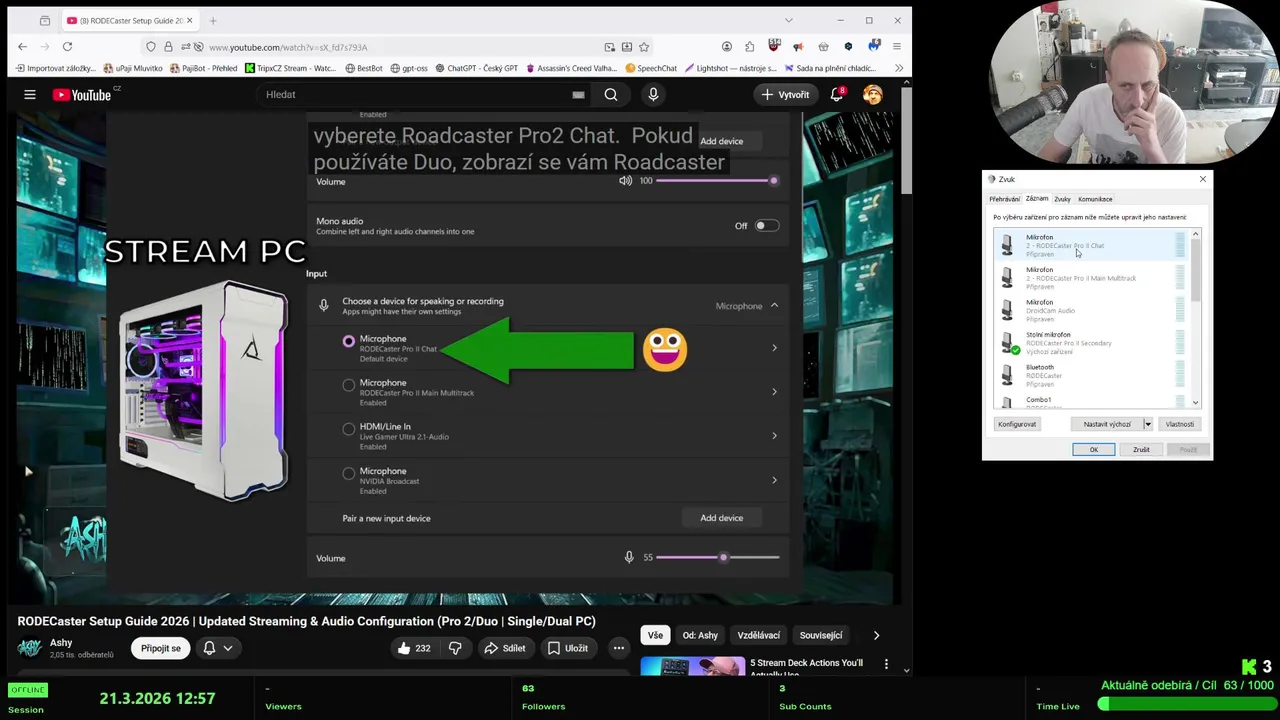Select the Bluetooth RODECaster device
This screenshot has height=720, width=1280.
tap(1092, 375)
